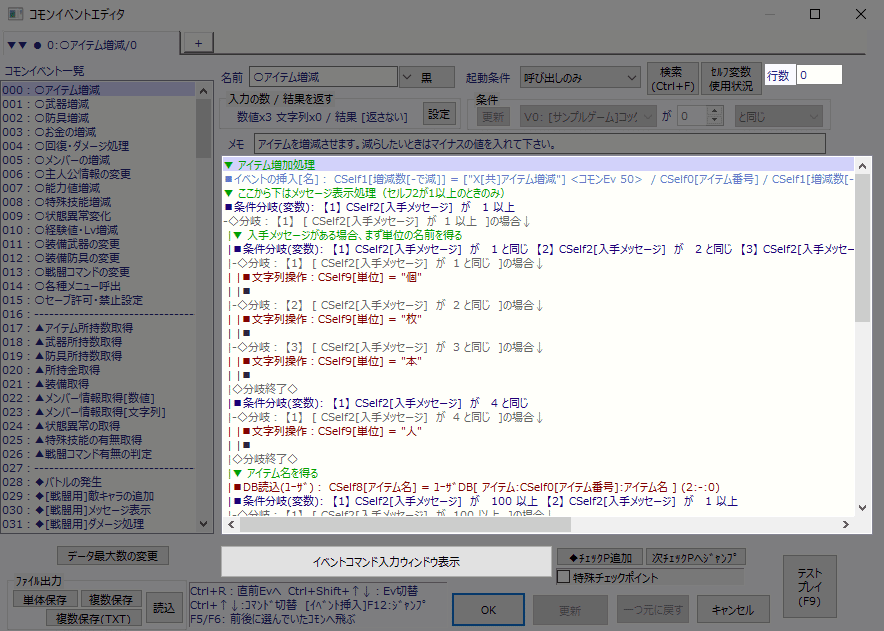Click the 検索 (Ctrl+F) button
The height and width of the screenshot is (631, 884).
(673, 78)
